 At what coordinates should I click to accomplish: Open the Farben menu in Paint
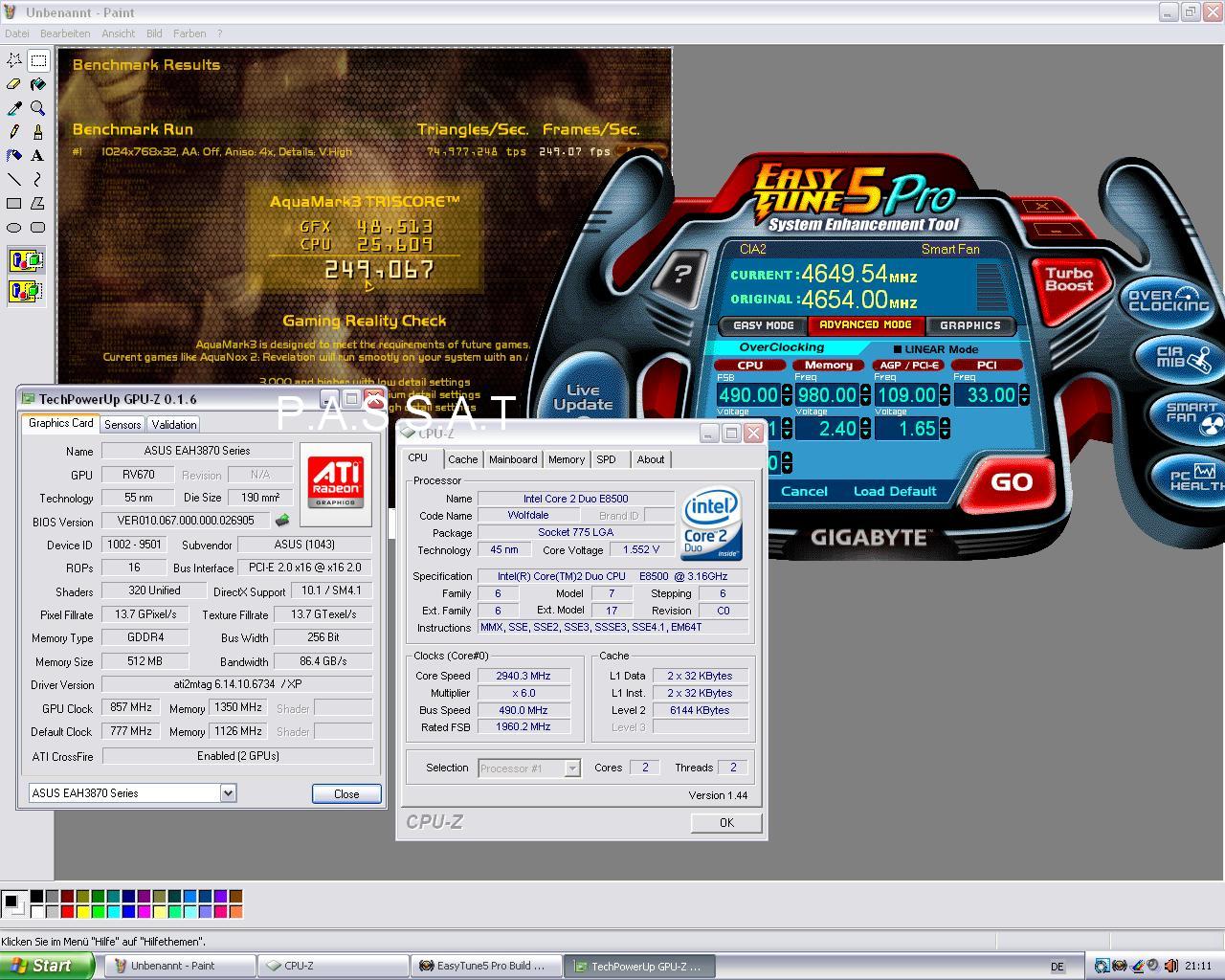click(x=189, y=33)
